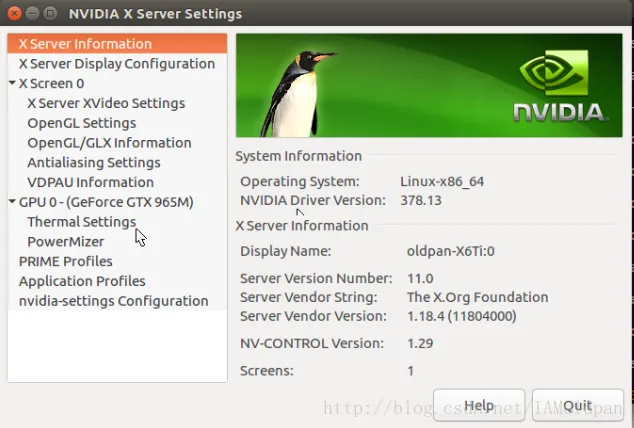Click the Quit button
Image resolution: width=634 pixels, height=428 pixels.
[578, 405]
